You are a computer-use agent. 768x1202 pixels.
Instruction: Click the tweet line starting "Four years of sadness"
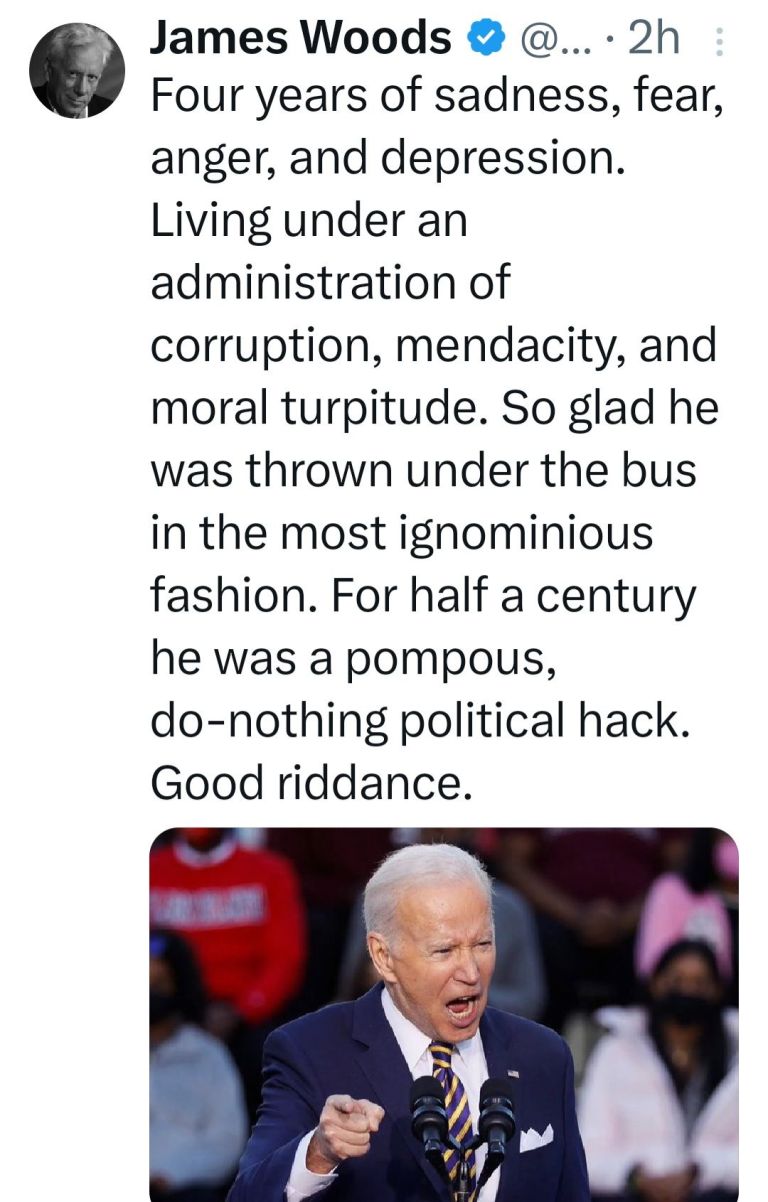(436, 98)
